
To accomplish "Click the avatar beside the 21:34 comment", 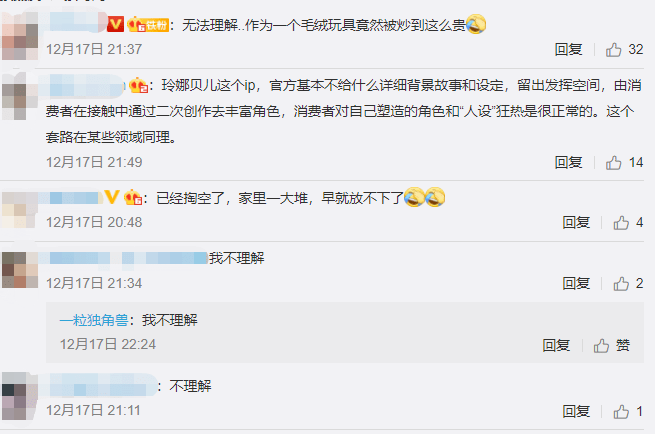I will point(20,270).
